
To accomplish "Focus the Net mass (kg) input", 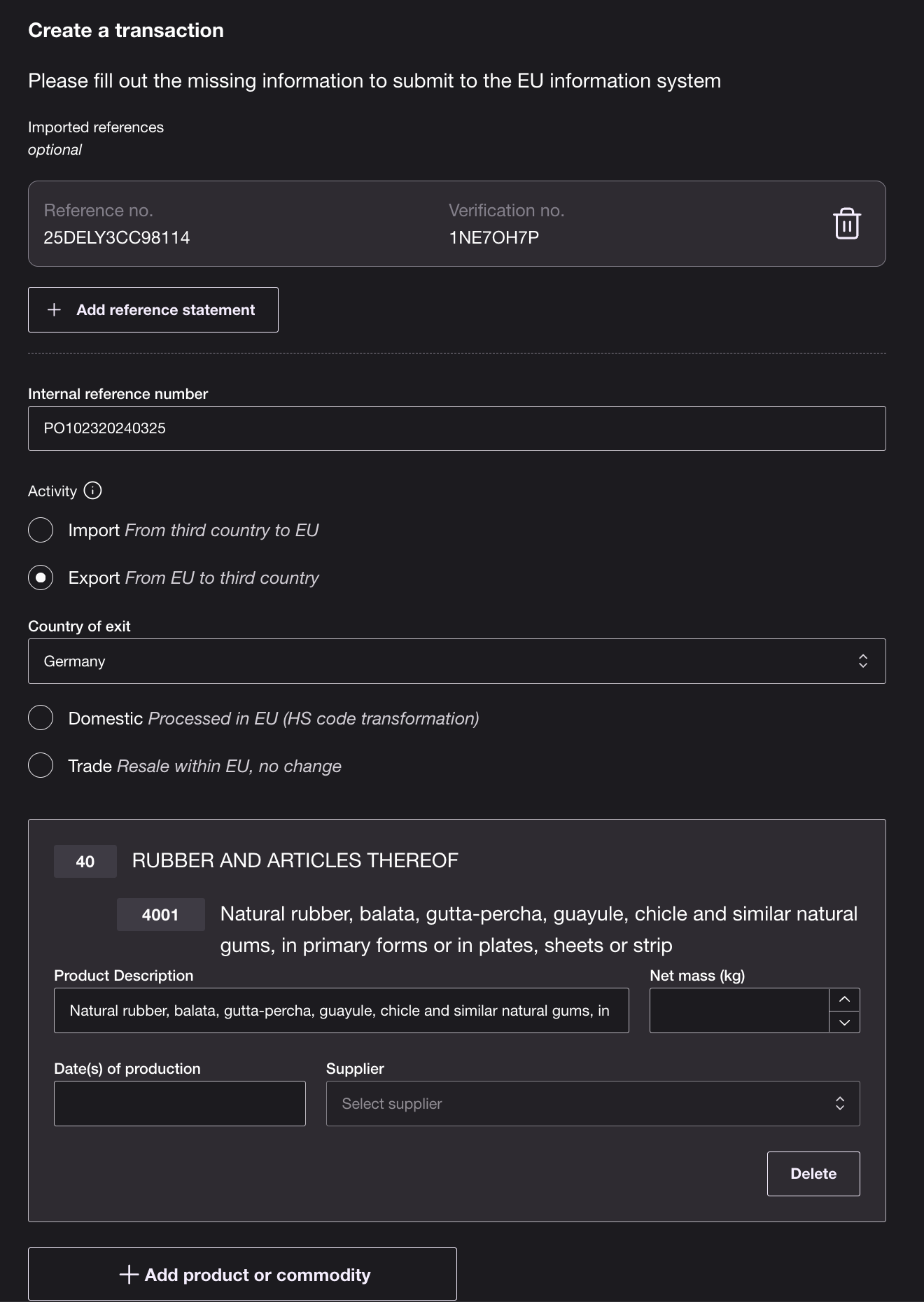I will coord(738,1011).
